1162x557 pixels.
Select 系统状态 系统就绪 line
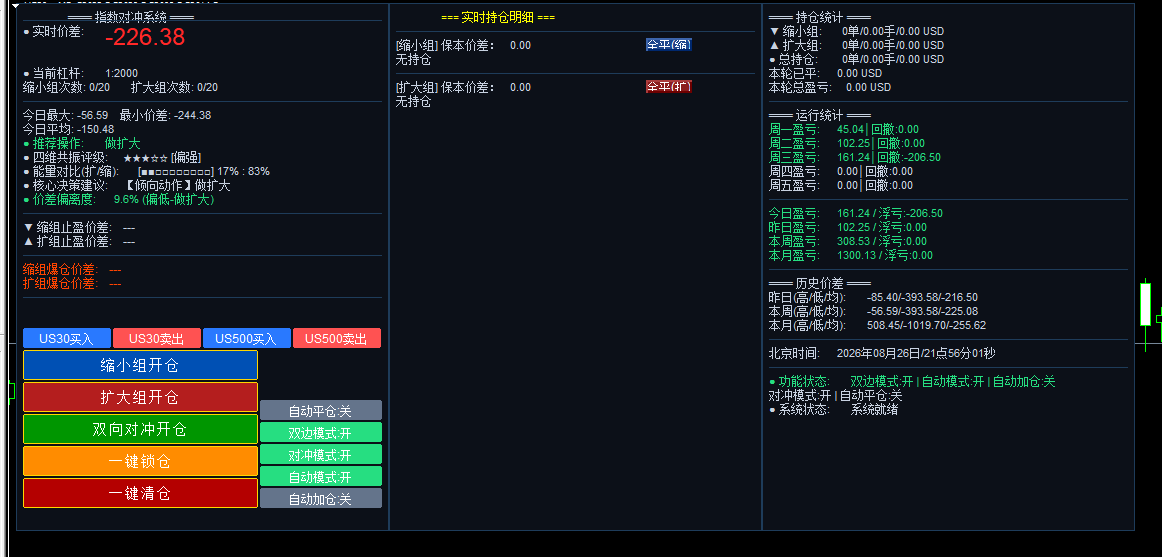click(834, 410)
